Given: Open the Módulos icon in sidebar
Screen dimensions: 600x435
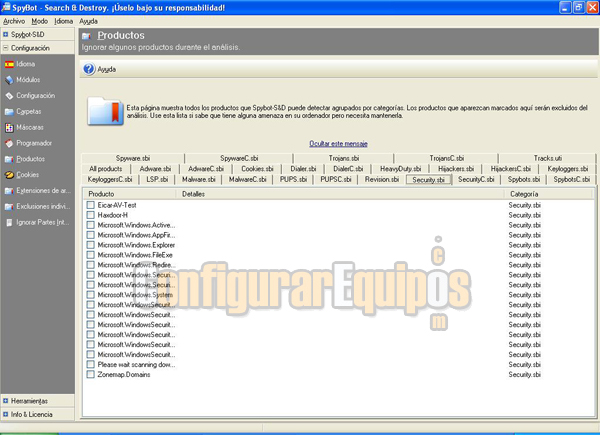Looking at the screenshot, I should point(9,80).
